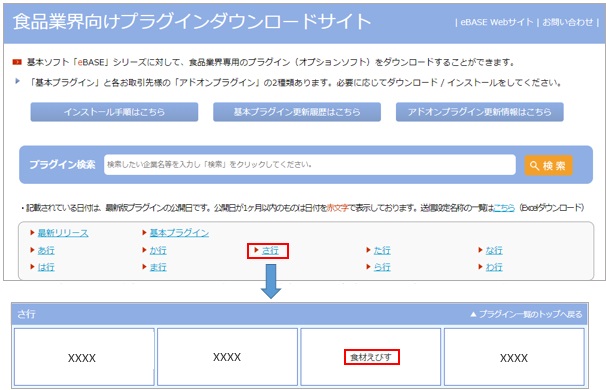Jump to the た行 section
Image resolution: width=606 pixels, height=390 pixels.
pos(382,250)
